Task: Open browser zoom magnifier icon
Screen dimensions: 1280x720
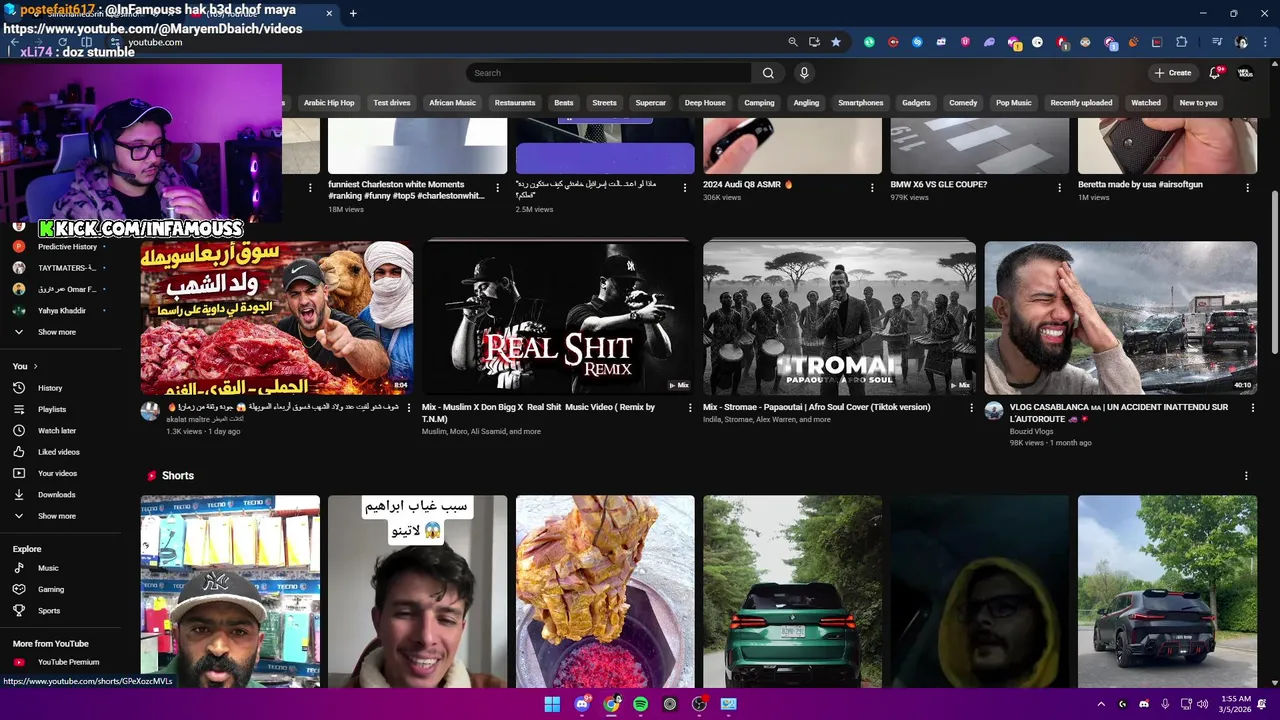Action: [x=793, y=42]
